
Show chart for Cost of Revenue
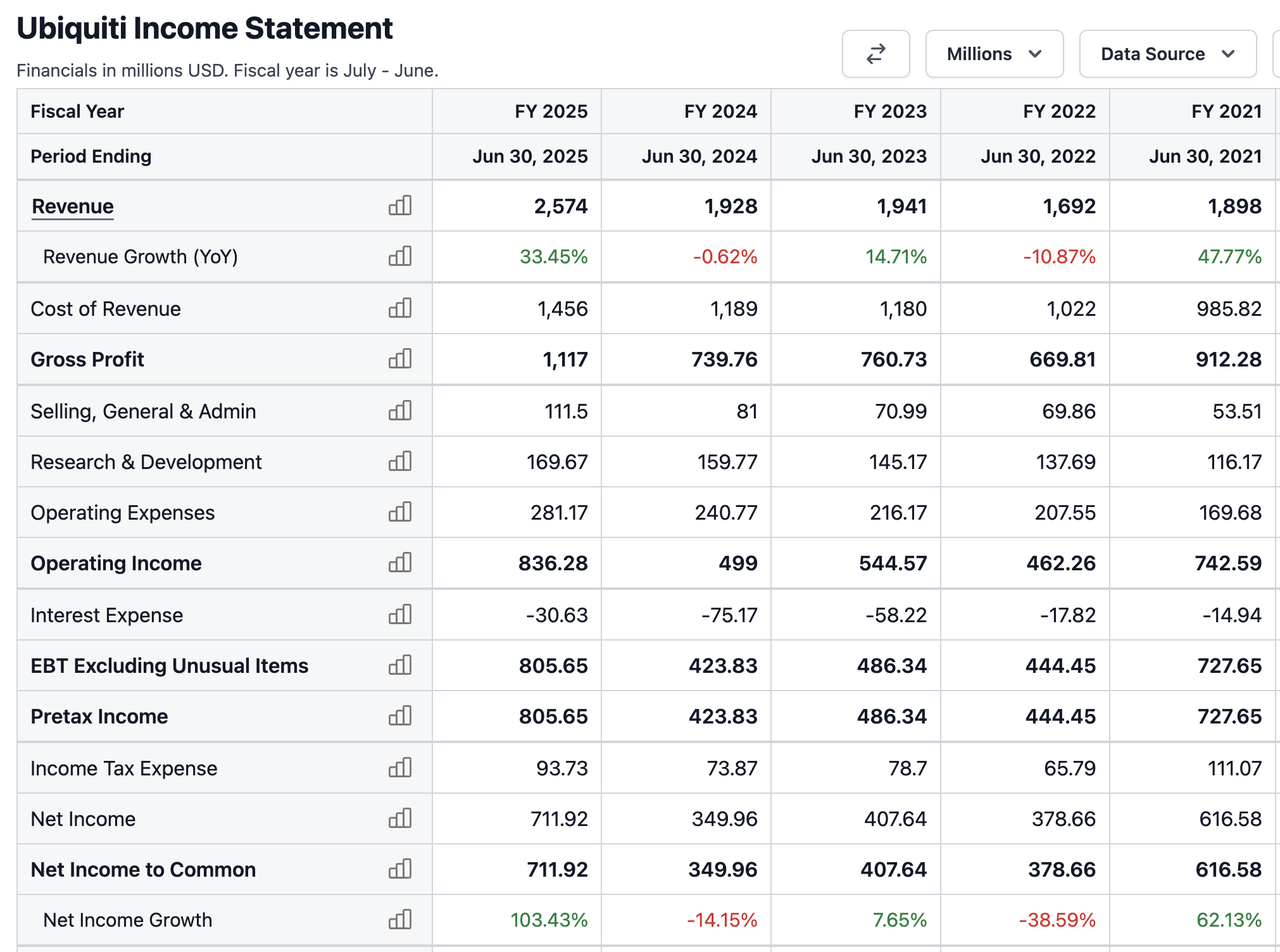click(x=400, y=308)
